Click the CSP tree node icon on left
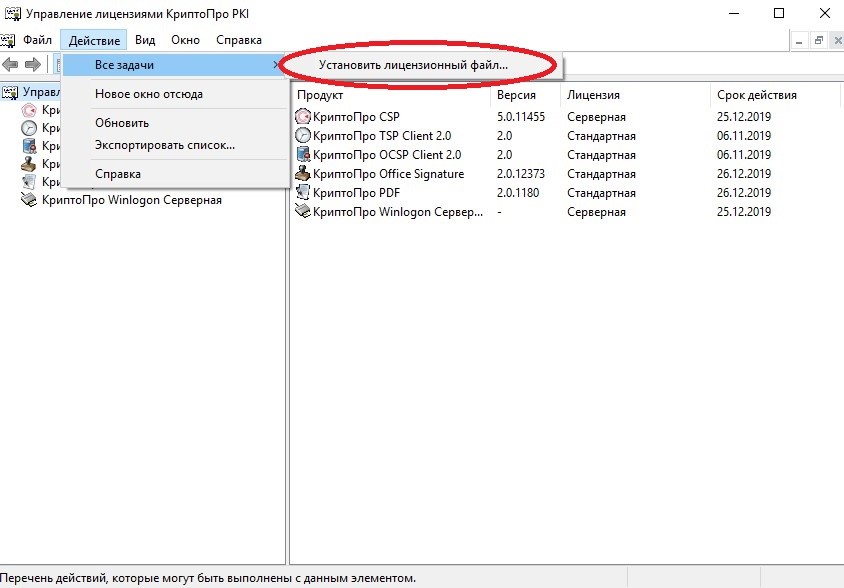Screen dimensions: 844x588 (29, 110)
